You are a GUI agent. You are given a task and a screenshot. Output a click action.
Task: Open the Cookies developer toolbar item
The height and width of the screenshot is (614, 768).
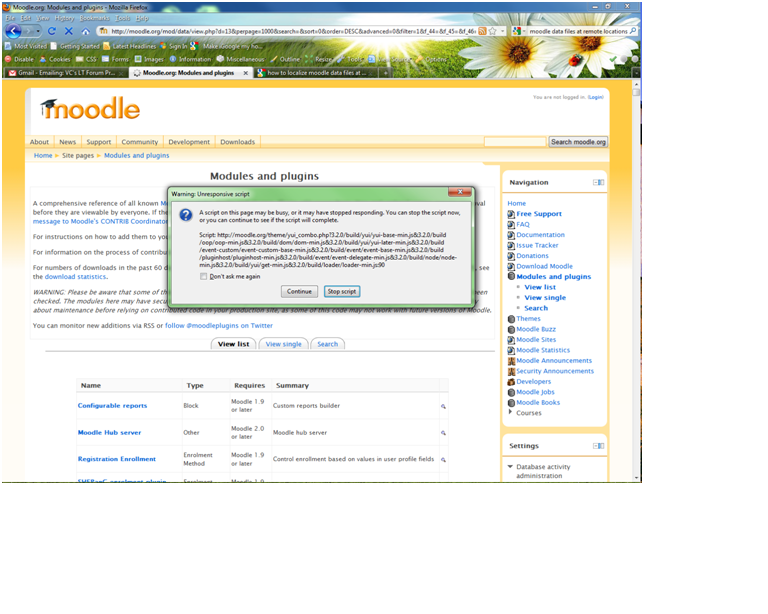click(55, 59)
